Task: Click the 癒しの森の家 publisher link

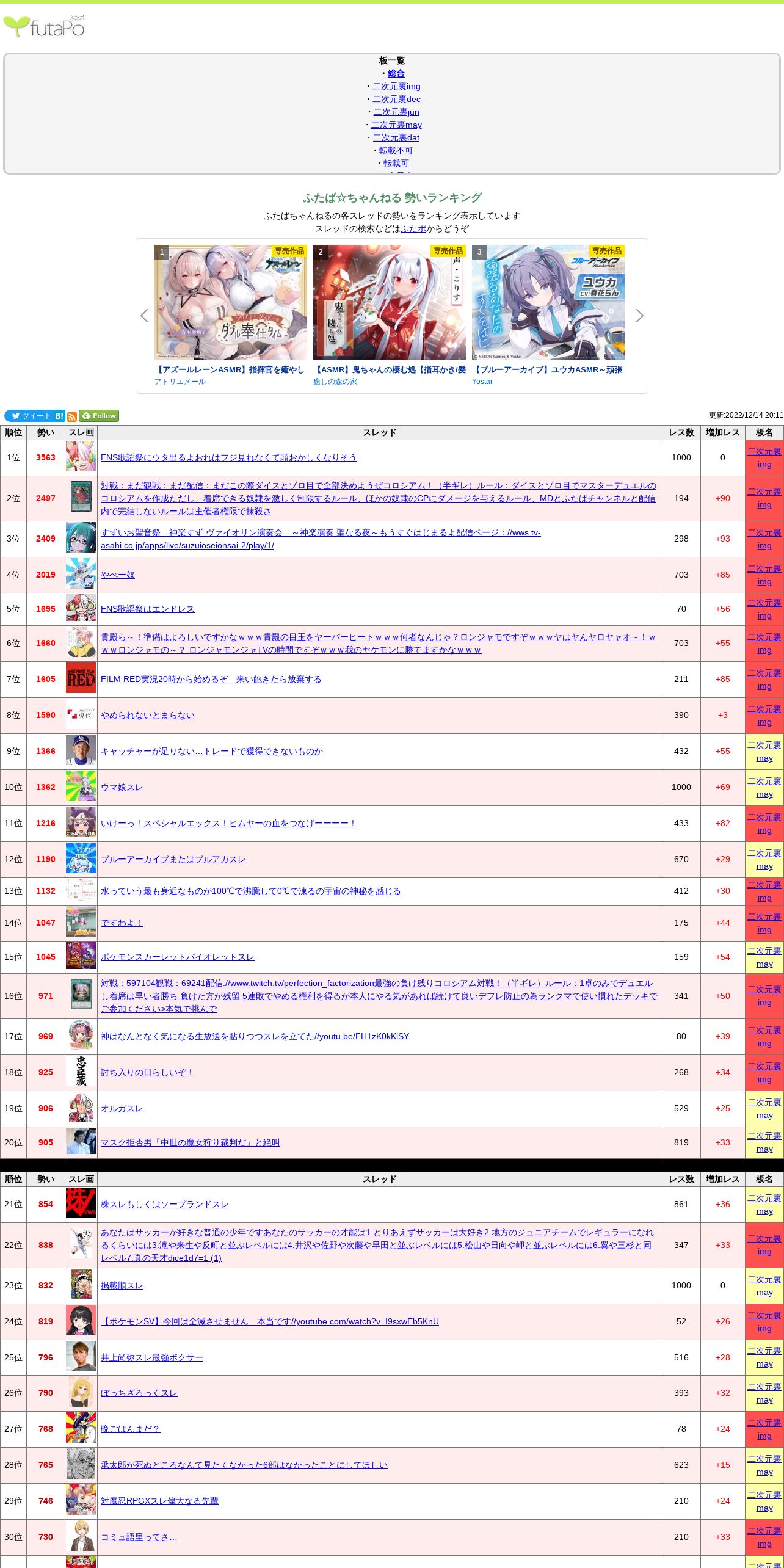Action: click(x=335, y=382)
